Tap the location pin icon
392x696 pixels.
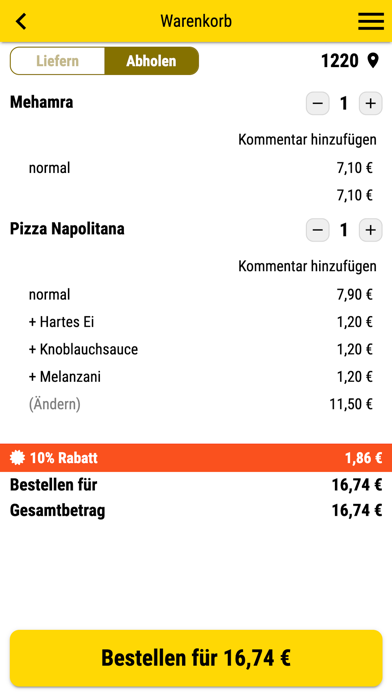click(x=373, y=61)
